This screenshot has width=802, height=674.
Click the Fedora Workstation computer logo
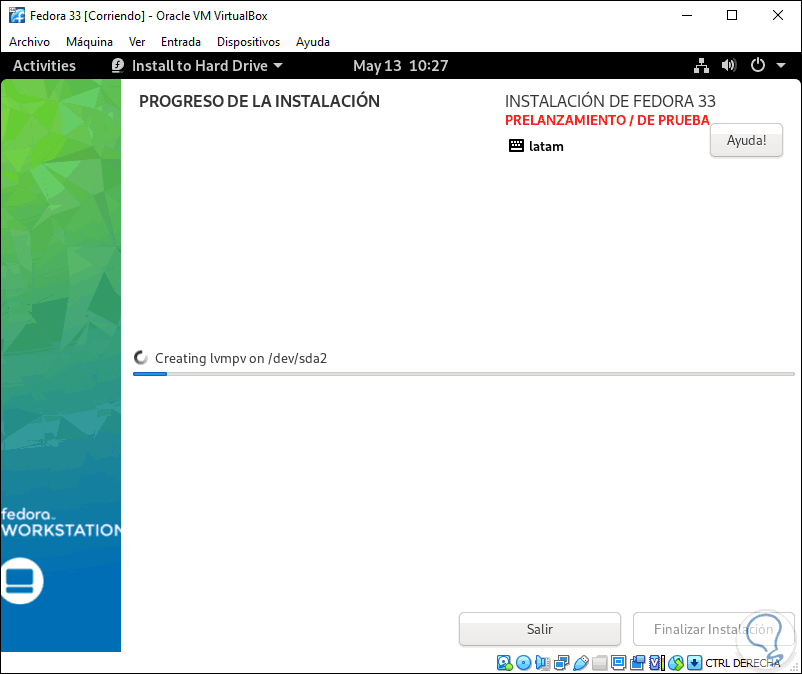tap(21, 581)
